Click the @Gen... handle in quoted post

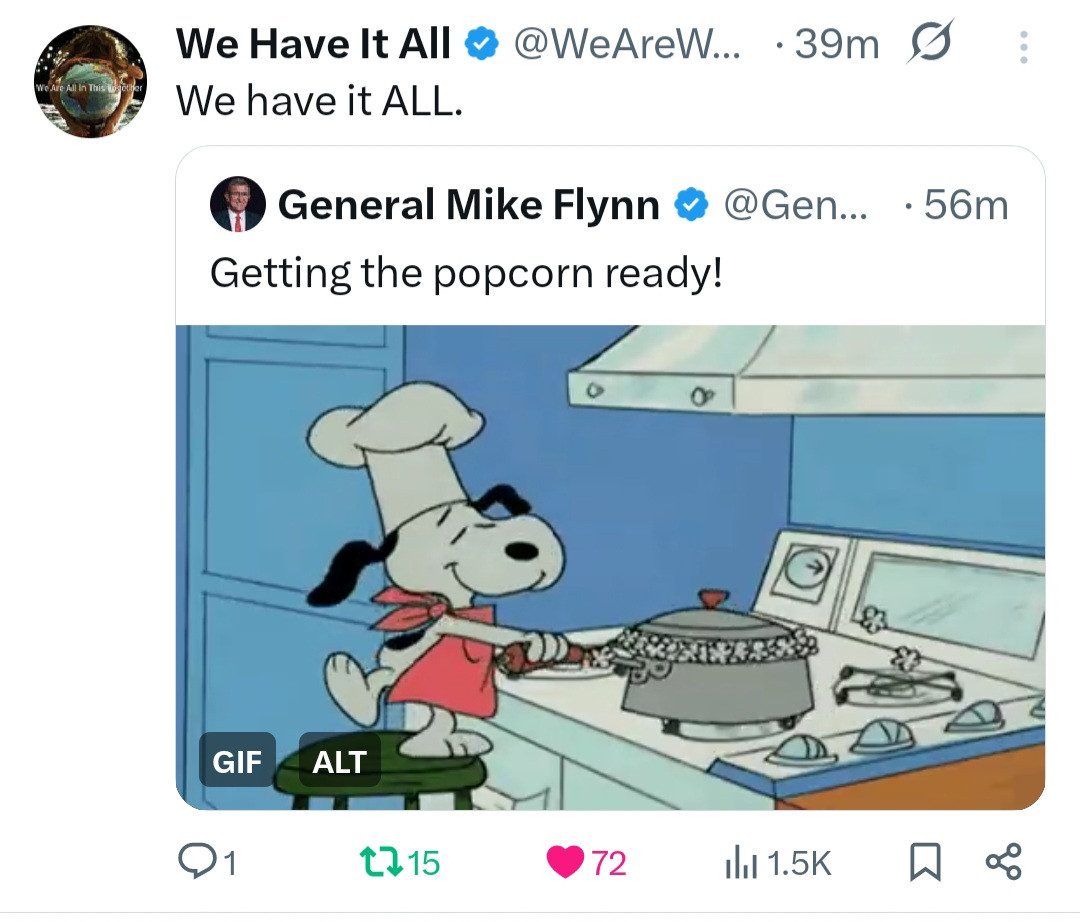click(x=796, y=206)
